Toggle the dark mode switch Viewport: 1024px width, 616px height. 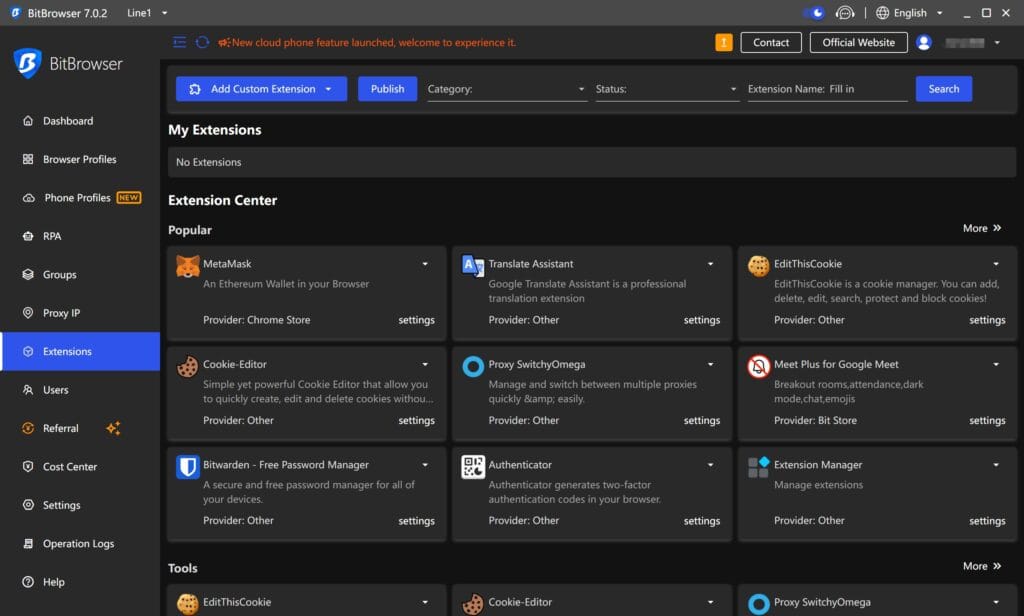pyautogui.click(x=814, y=13)
